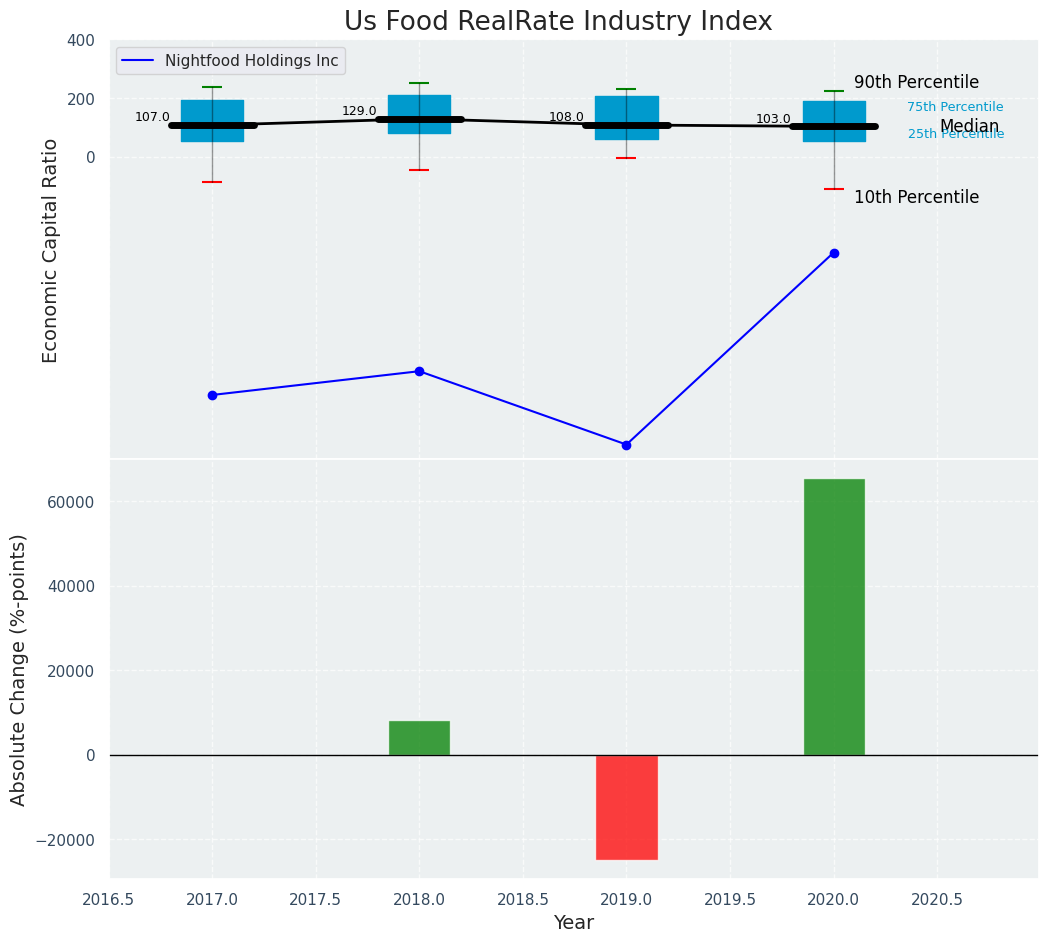
Task: Click the 10th Percentile annotation
Action: (916, 197)
